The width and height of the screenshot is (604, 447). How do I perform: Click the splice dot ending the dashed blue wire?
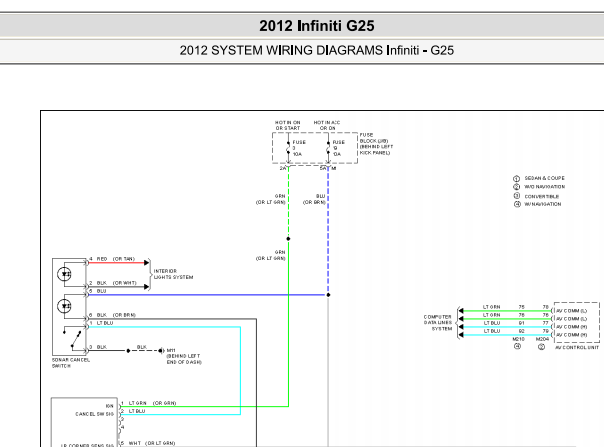point(328,295)
